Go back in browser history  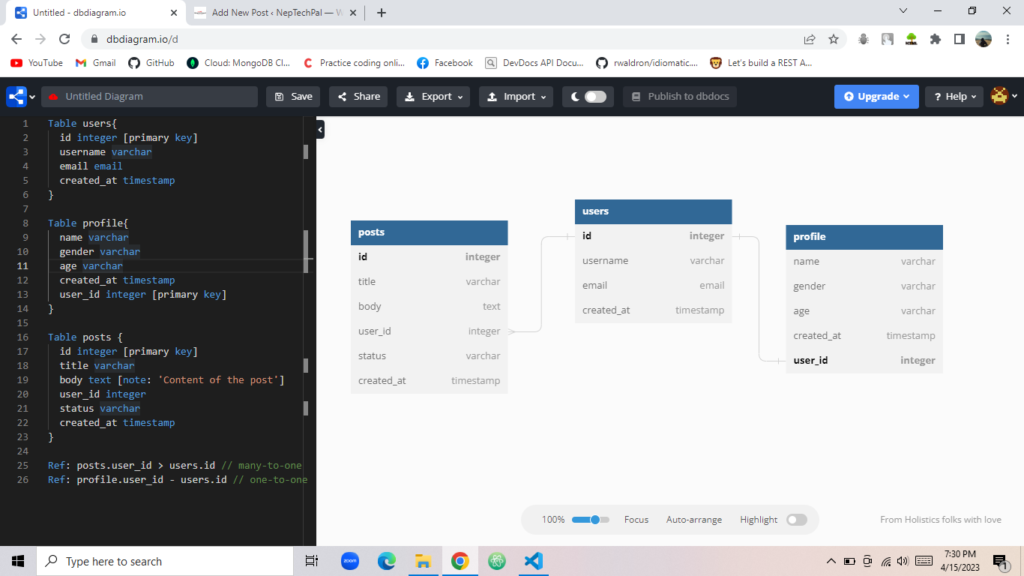[16, 39]
